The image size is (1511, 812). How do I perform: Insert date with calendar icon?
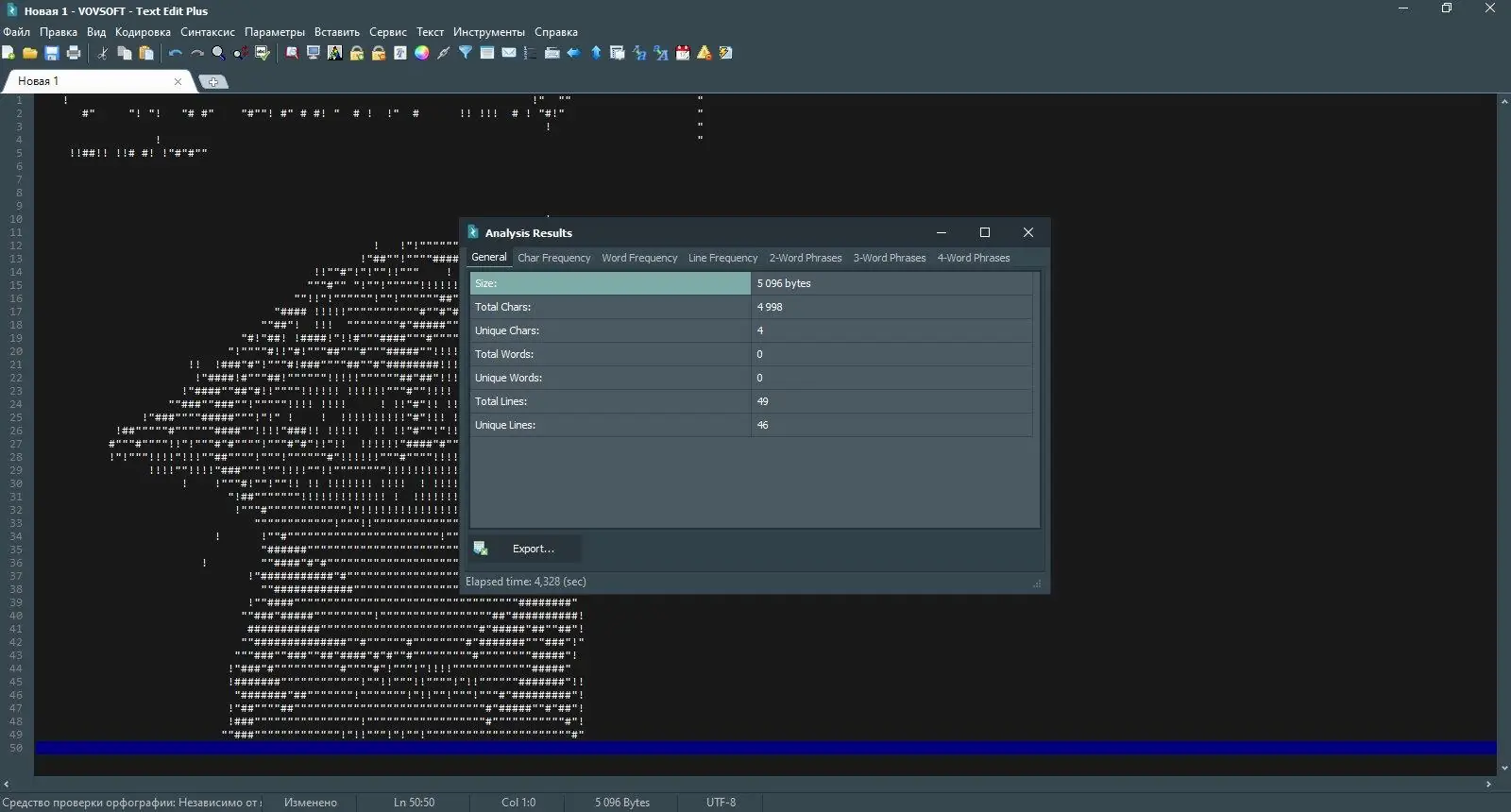tap(683, 54)
